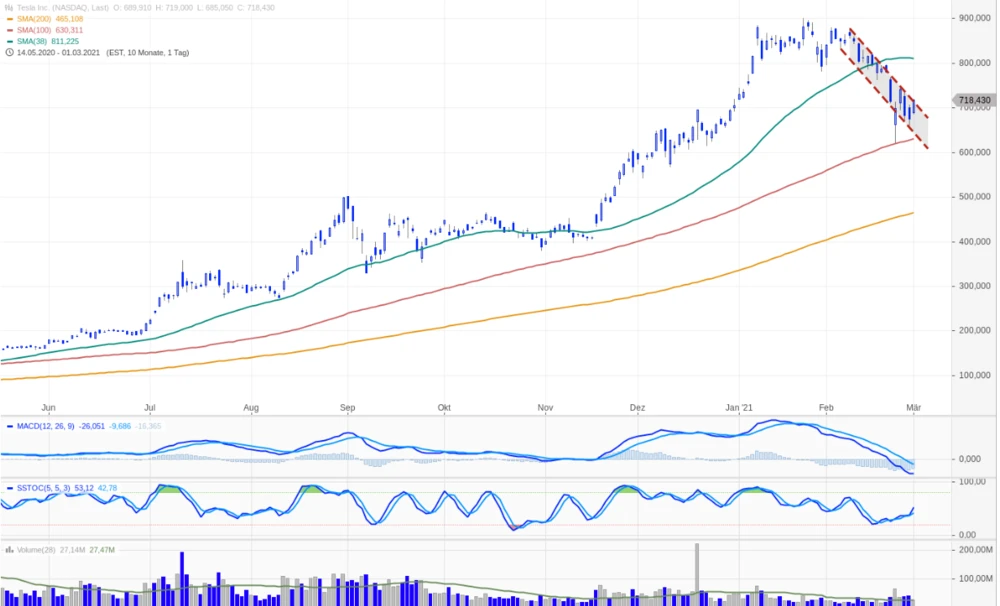Image resolution: width=1000 pixels, height=606 pixels.
Task: Select the SMA(100) indicator label
Action: [37, 30]
